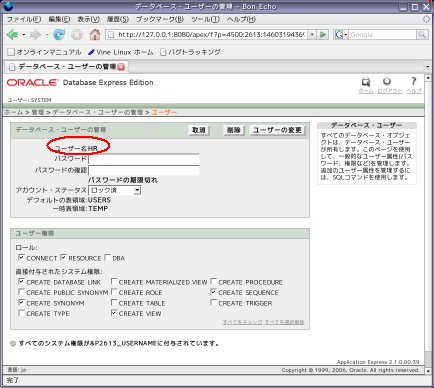Toggle CREATE DATABASE LINK checkbox

pos(21,282)
